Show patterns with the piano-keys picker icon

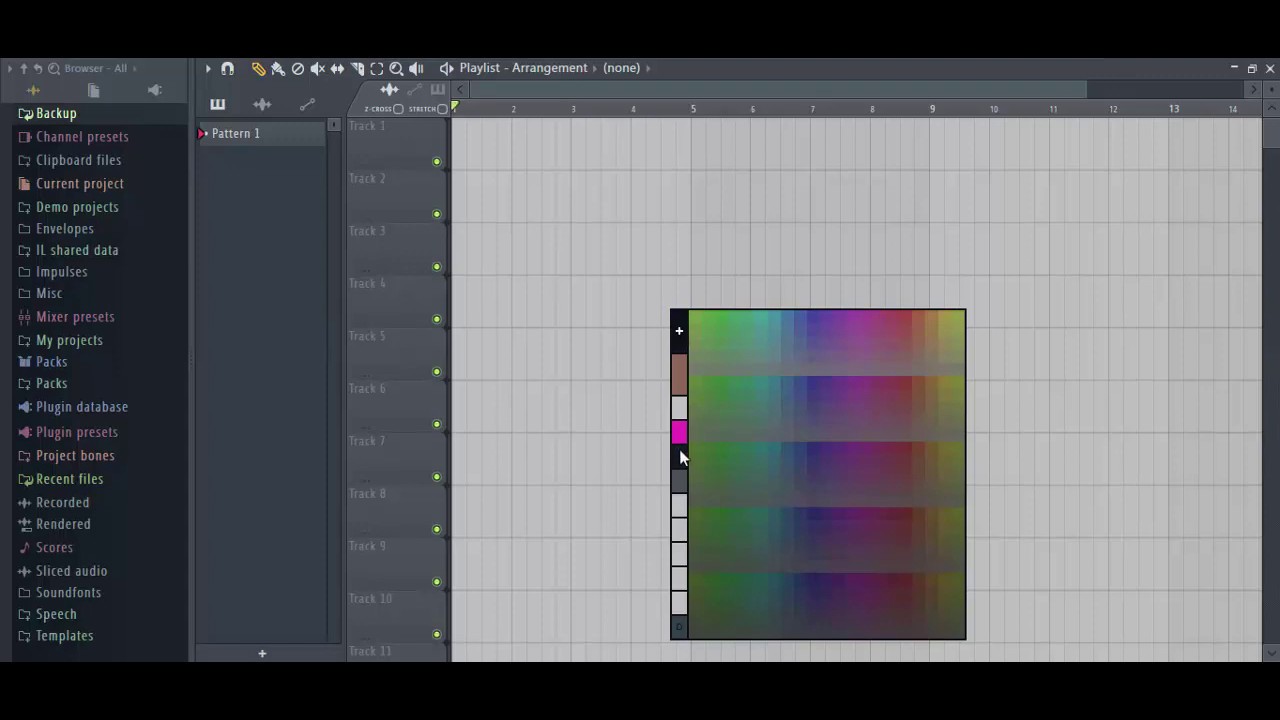(217, 104)
